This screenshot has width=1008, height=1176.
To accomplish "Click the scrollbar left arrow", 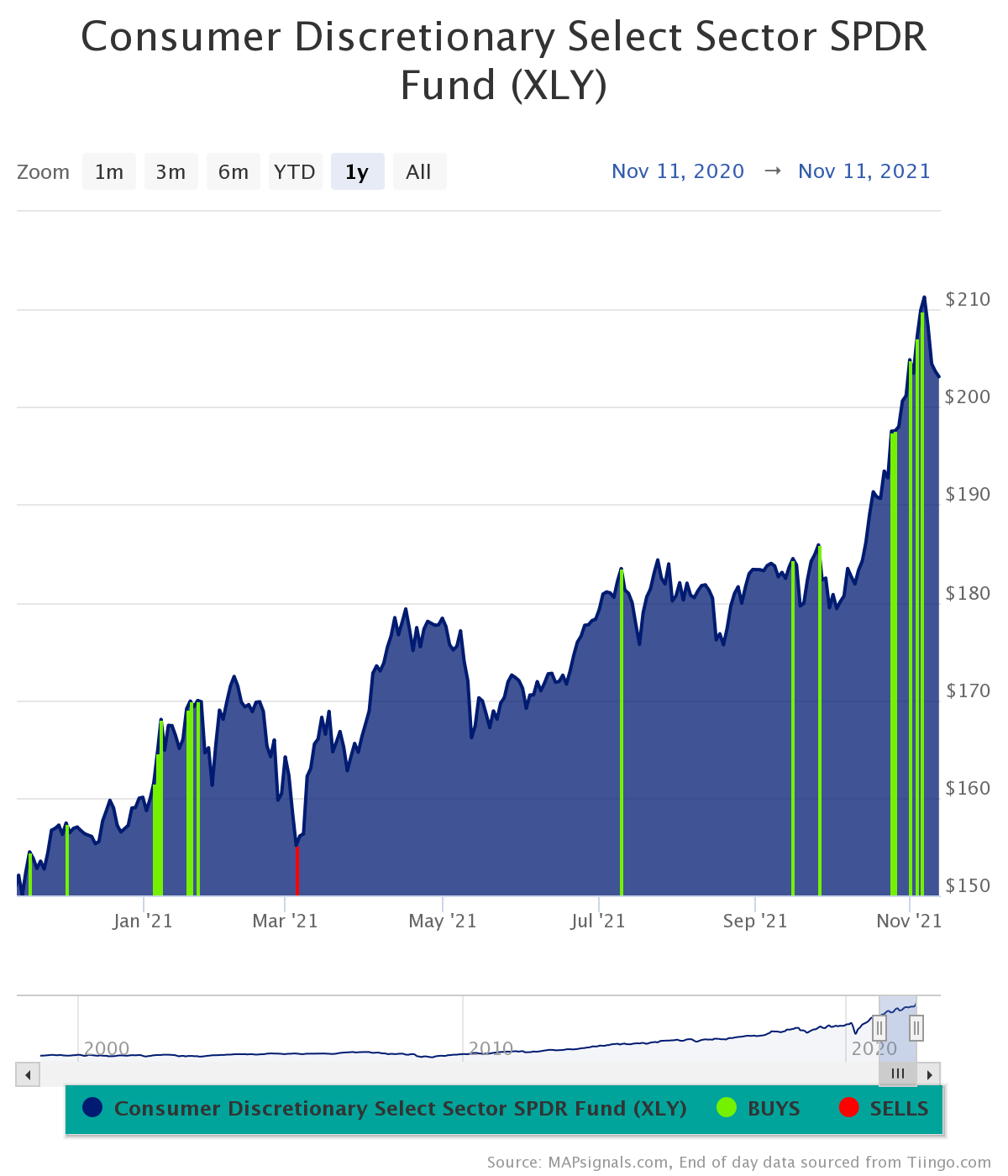I will [28, 1074].
